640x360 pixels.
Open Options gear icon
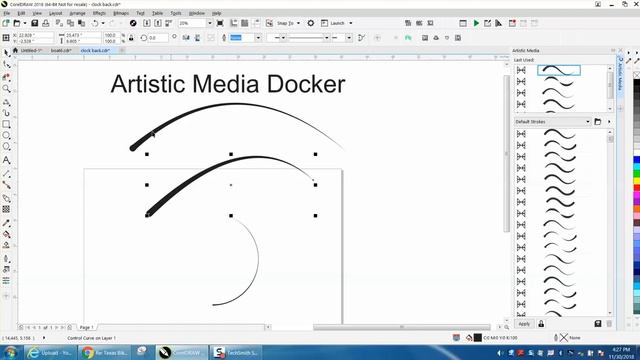pos(311,23)
